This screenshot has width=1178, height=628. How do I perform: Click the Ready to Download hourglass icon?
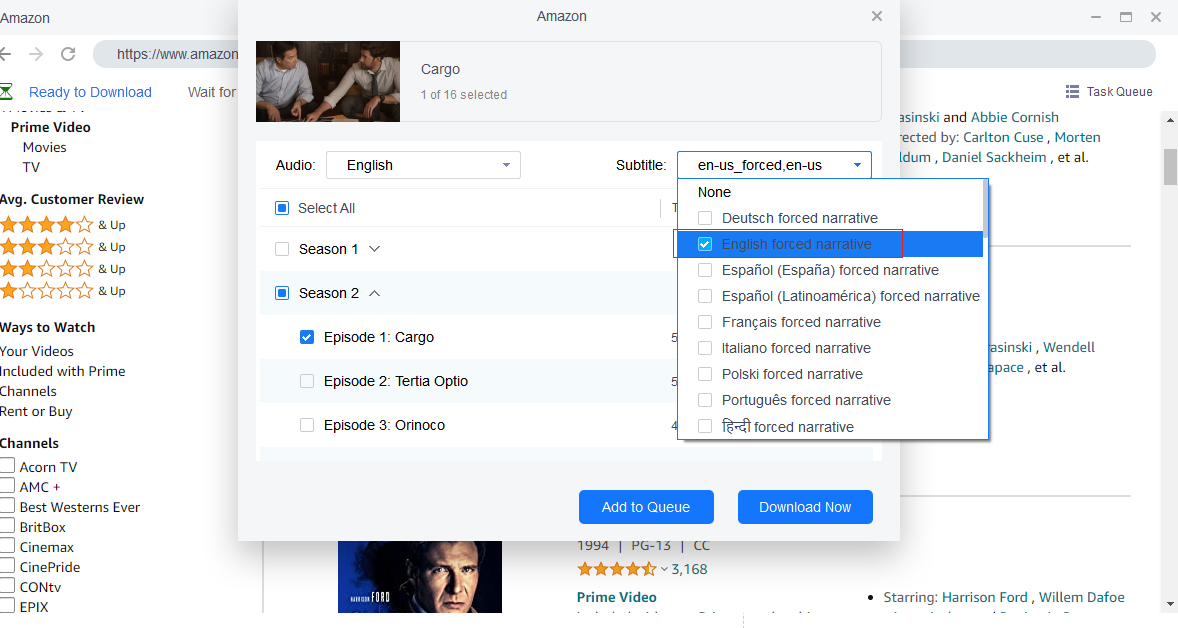pos(6,92)
